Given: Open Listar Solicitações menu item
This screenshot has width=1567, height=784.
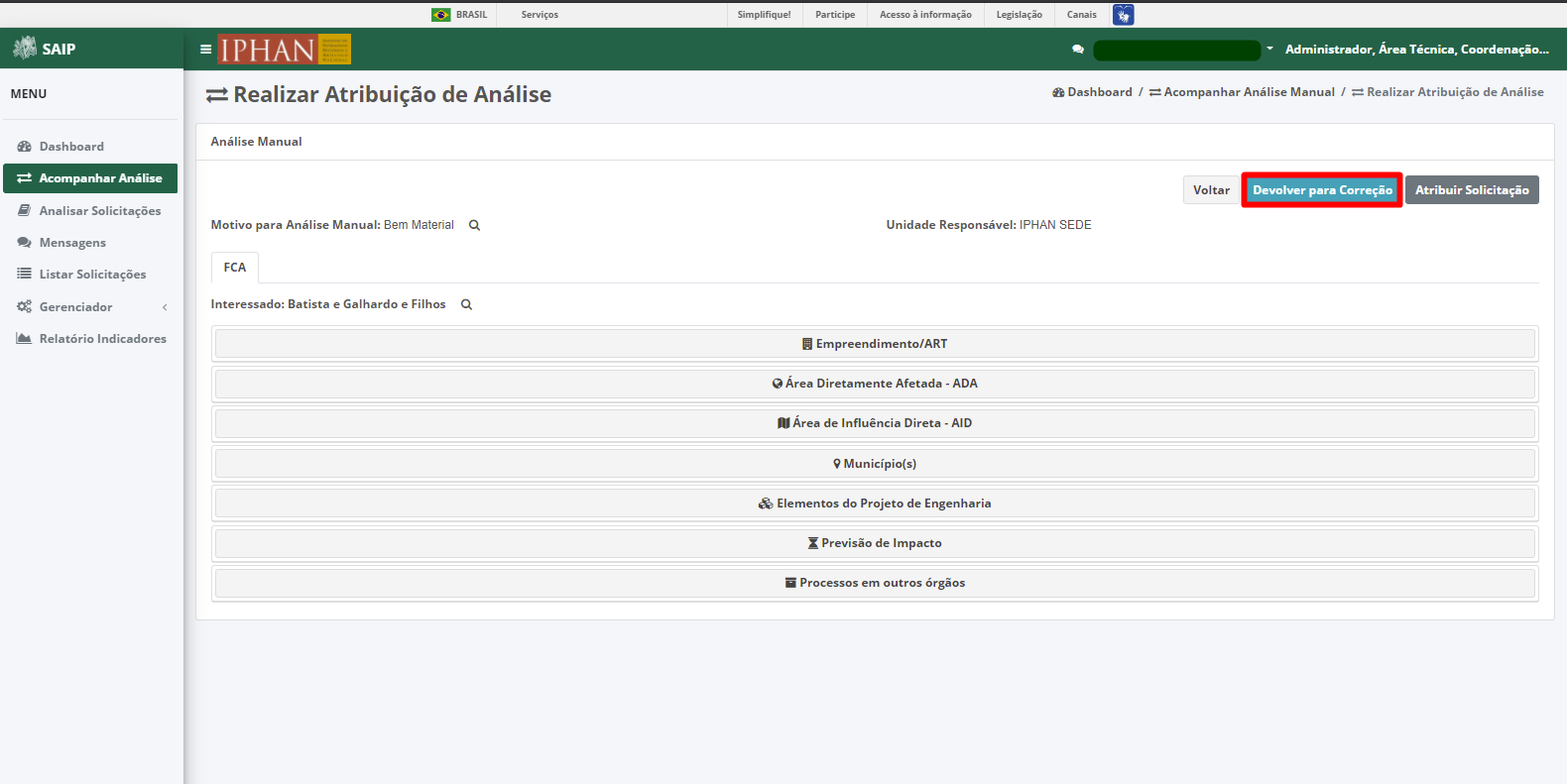Looking at the screenshot, I should (91, 275).
